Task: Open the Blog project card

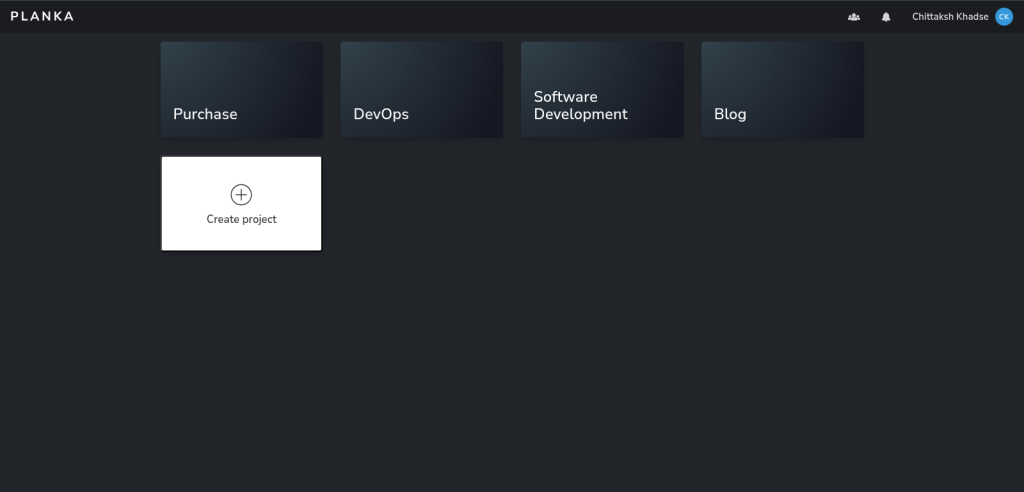Action: [x=782, y=90]
